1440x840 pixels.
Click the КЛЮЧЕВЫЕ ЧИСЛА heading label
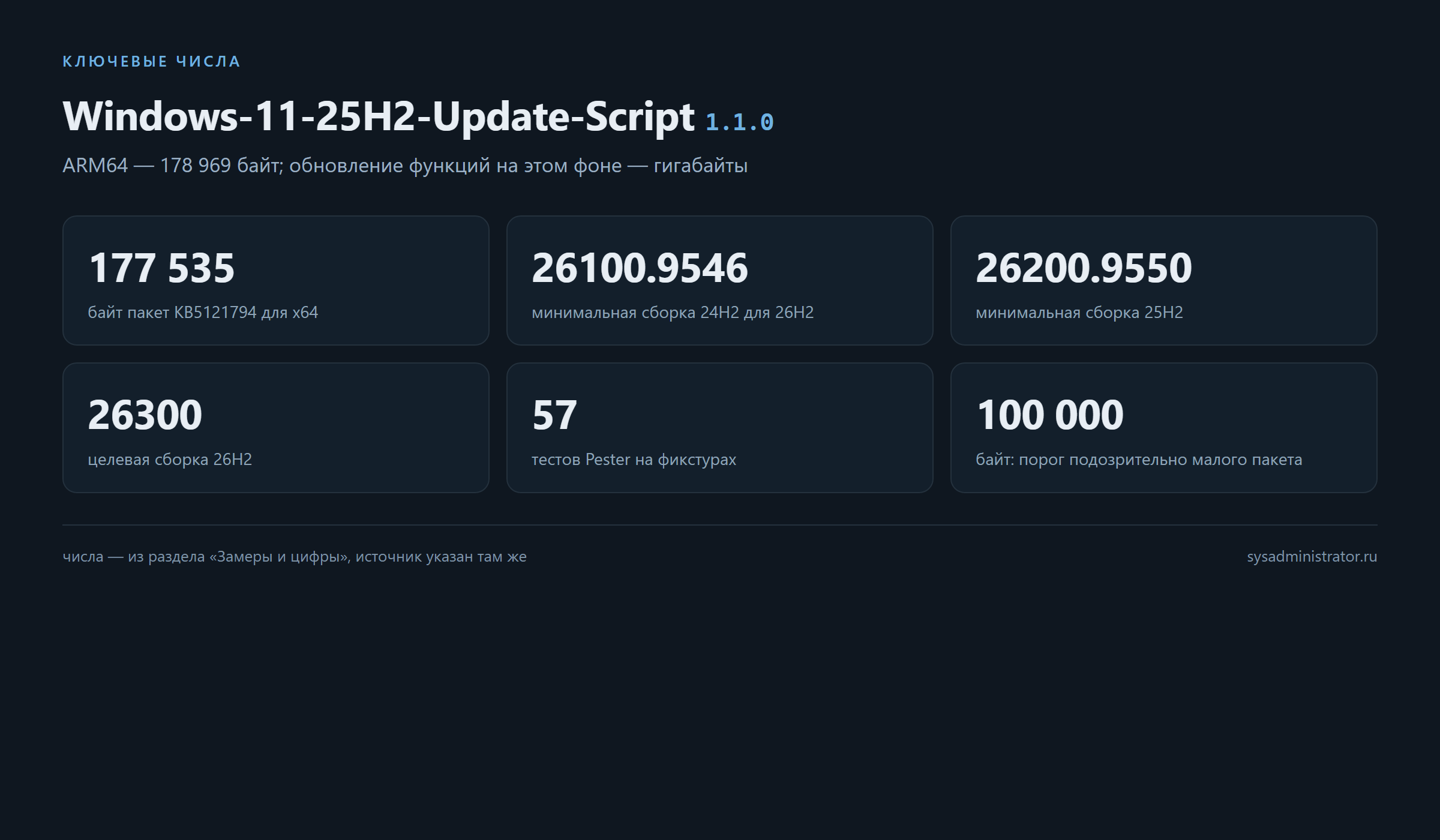coord(151,61)
